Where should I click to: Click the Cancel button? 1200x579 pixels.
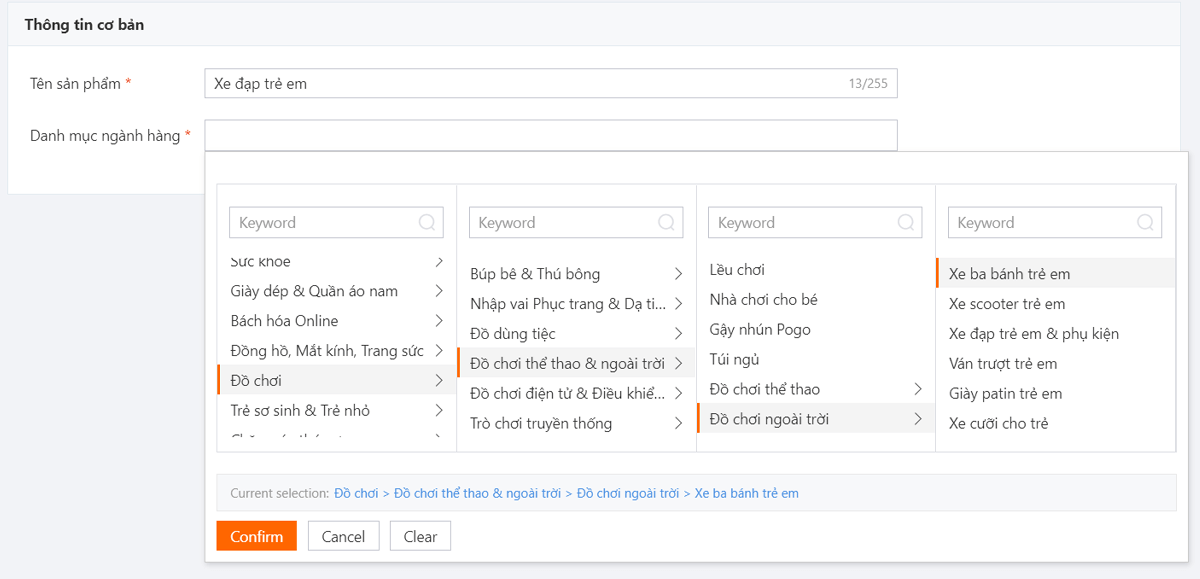point(343,537)
